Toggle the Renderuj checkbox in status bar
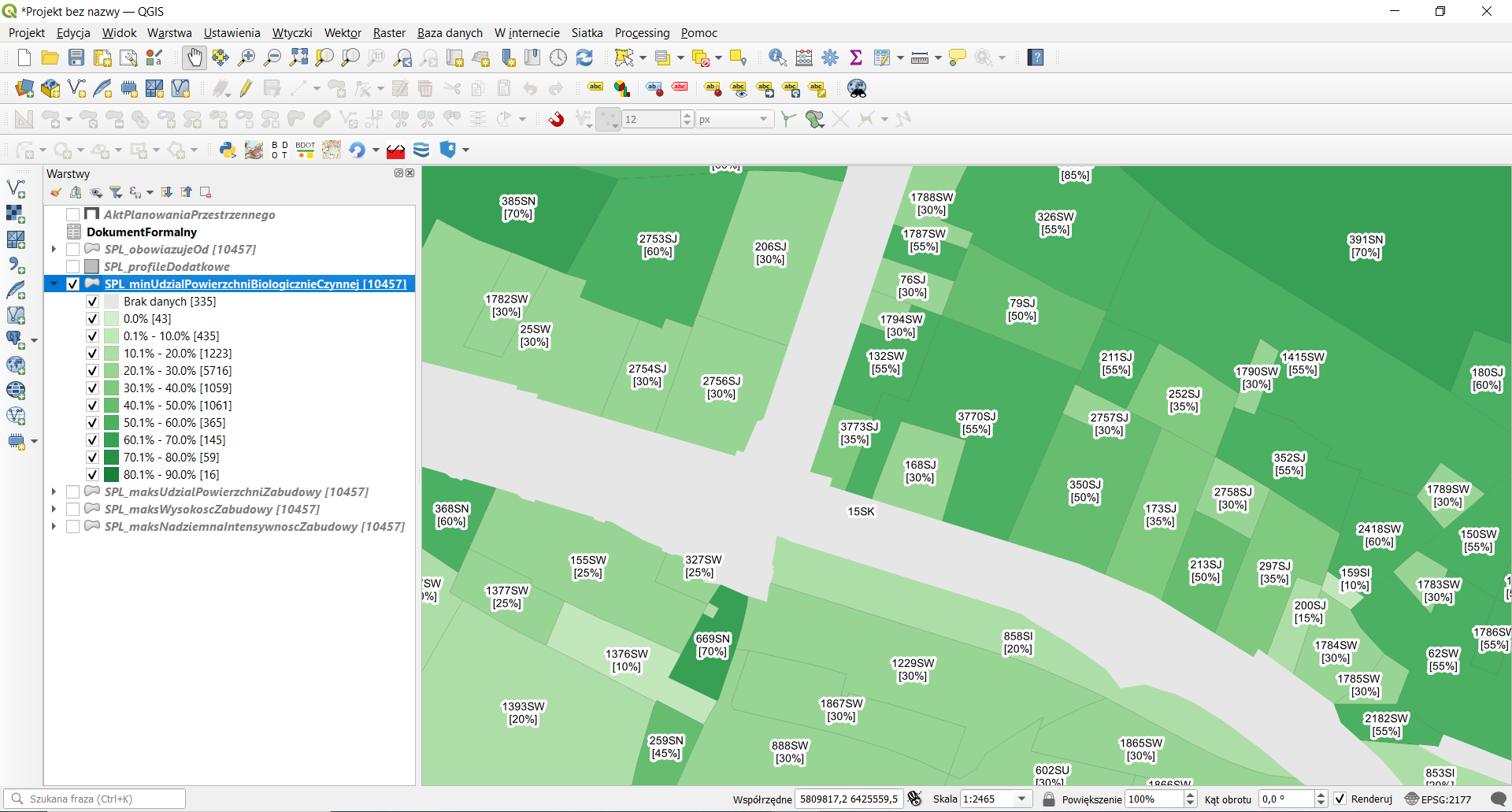 [1340, 799]
